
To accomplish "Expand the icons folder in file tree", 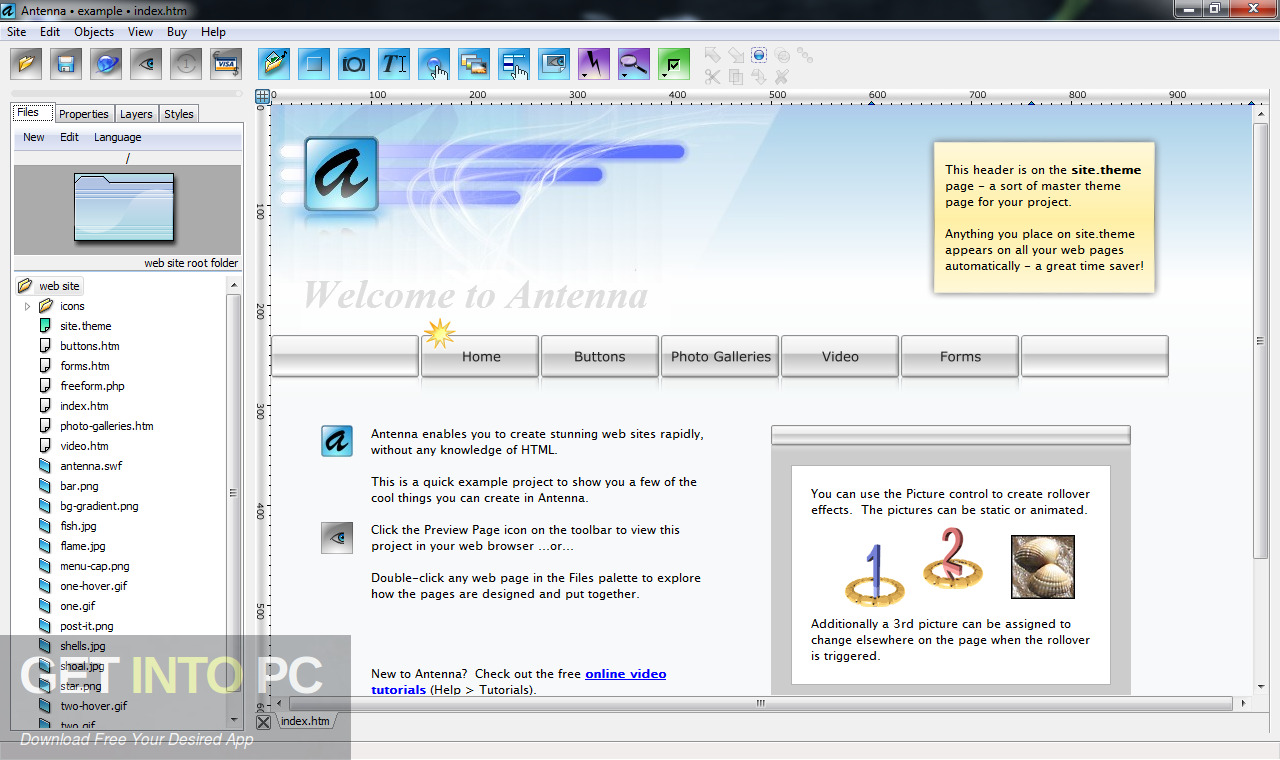I will 28,306.
